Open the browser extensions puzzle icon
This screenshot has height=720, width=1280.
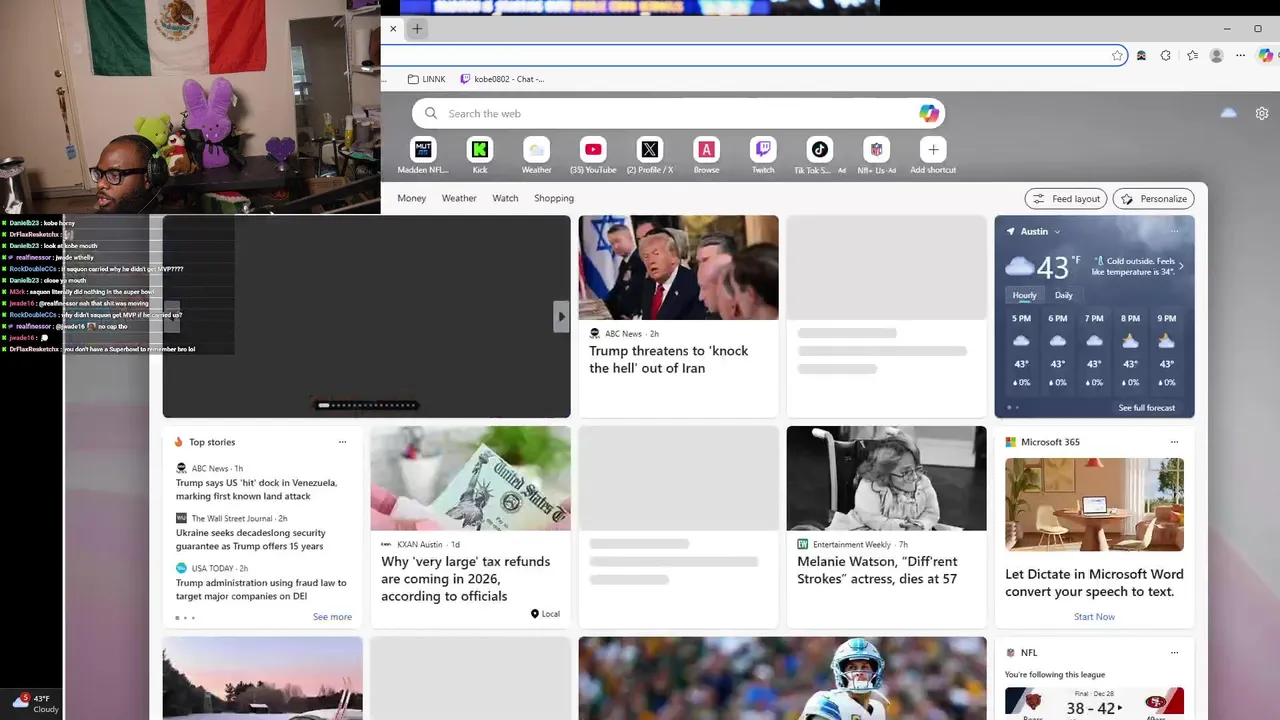[x=1166, y=56]
